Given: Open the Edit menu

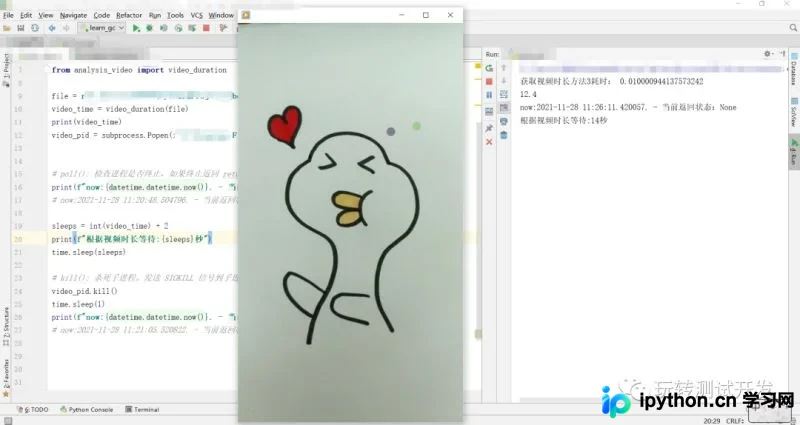Looking at the screenshot, I should pos(26,15).
